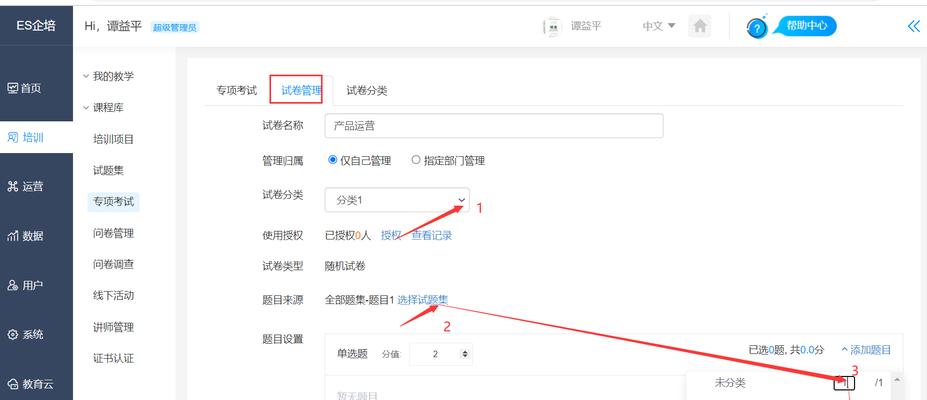Switch to the 专项考试 tab
Viewport: 927px width, 400px height.
[236, 90]
